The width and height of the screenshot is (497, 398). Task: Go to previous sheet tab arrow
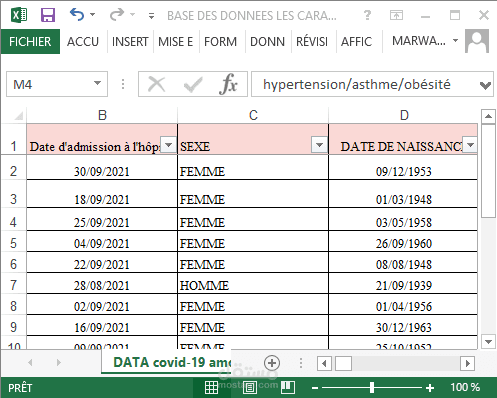30,363
